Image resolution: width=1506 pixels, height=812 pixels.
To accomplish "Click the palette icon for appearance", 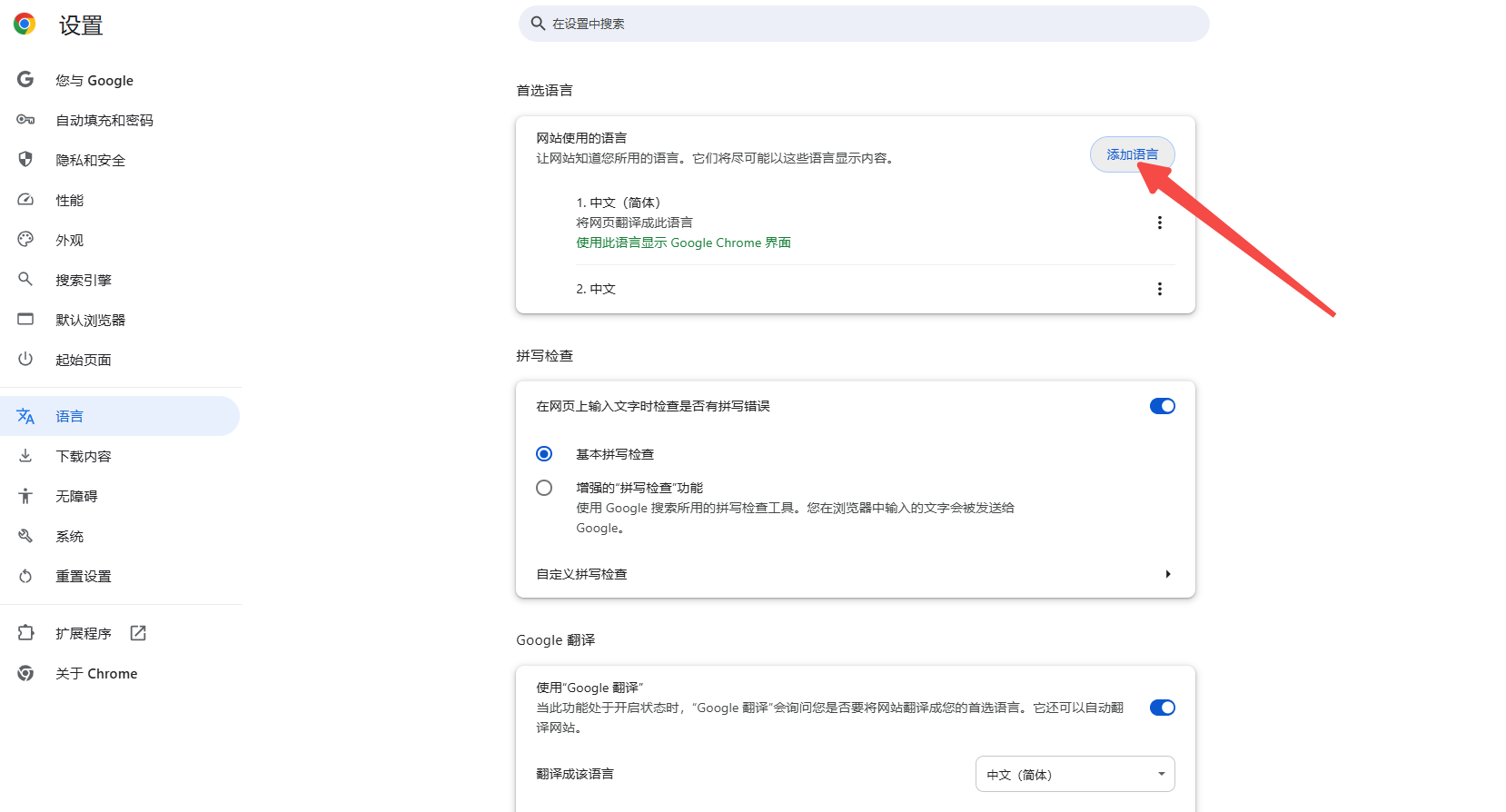I will (x=25, y=240).
